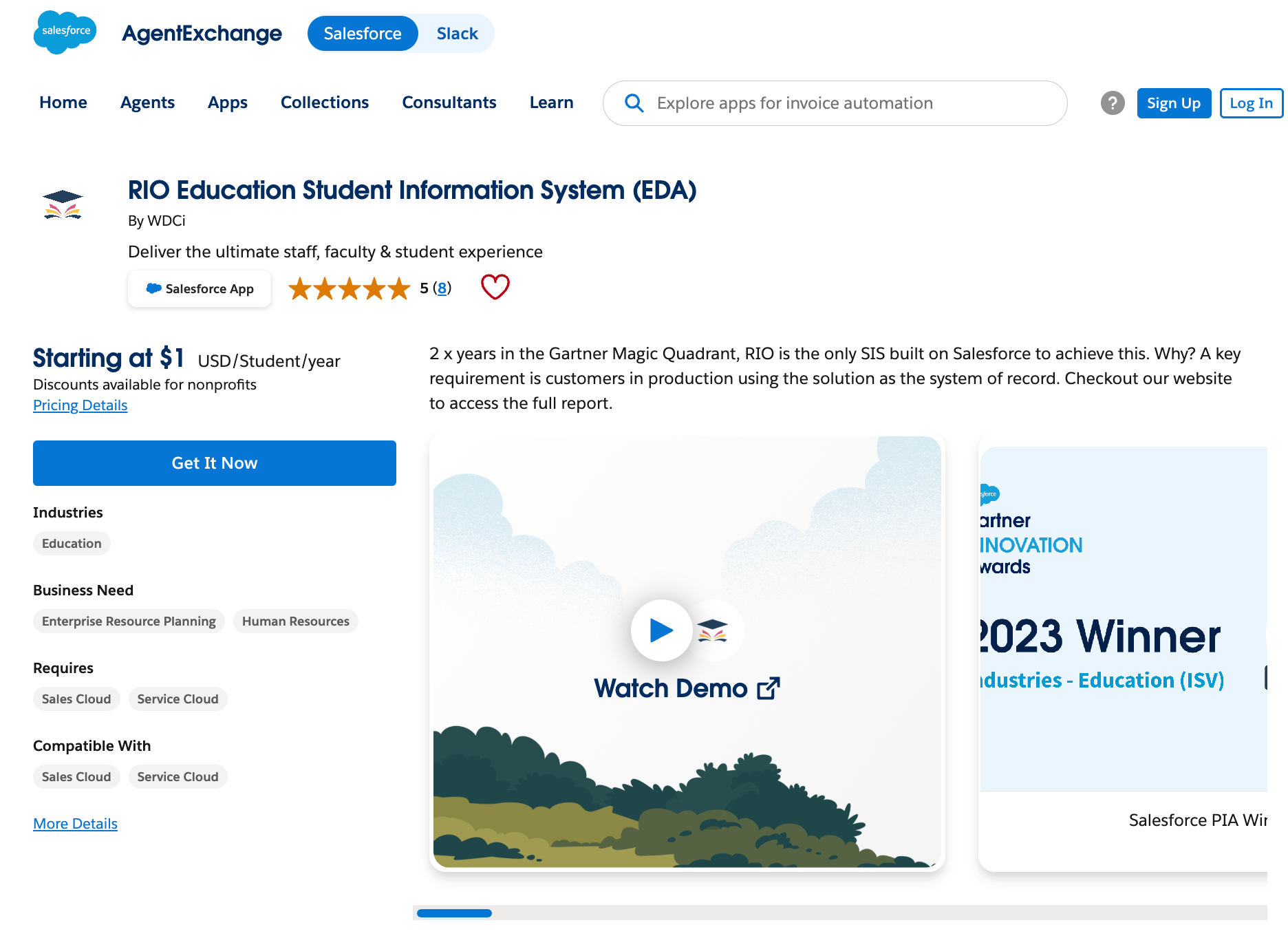Open the Collections nav item

(x=325, y=103)
